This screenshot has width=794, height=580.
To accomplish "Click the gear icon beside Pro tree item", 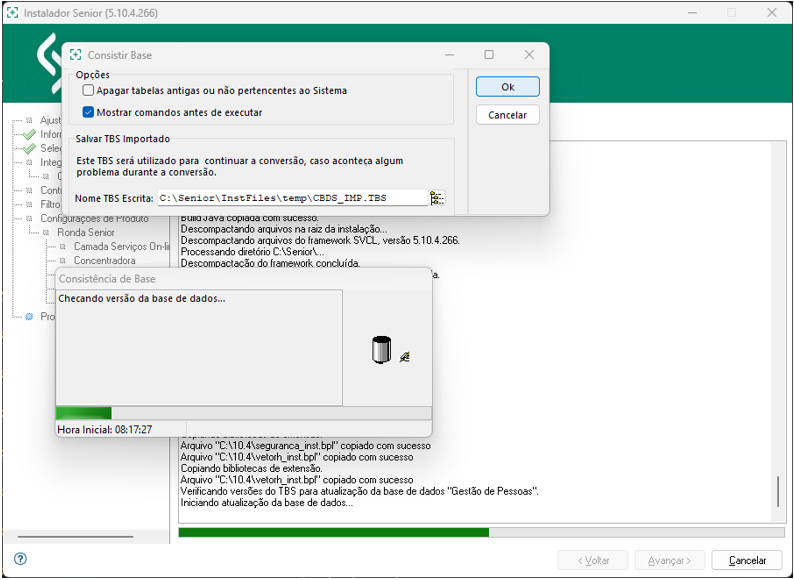I will (29, 317).
